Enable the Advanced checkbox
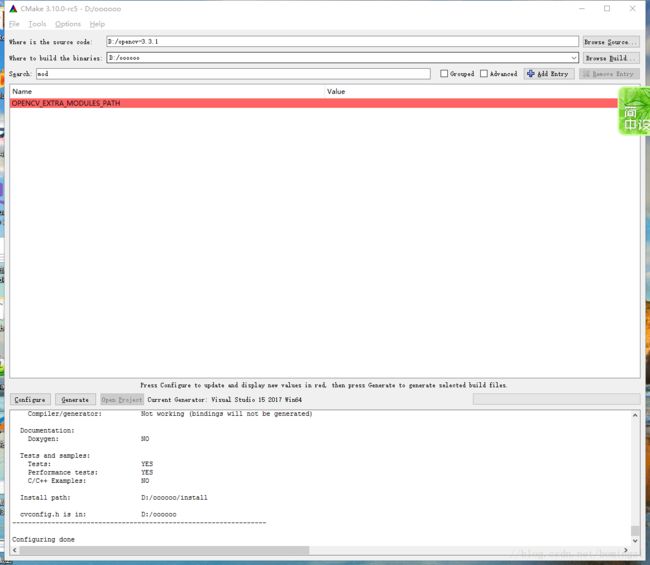 tap(484, 74)
